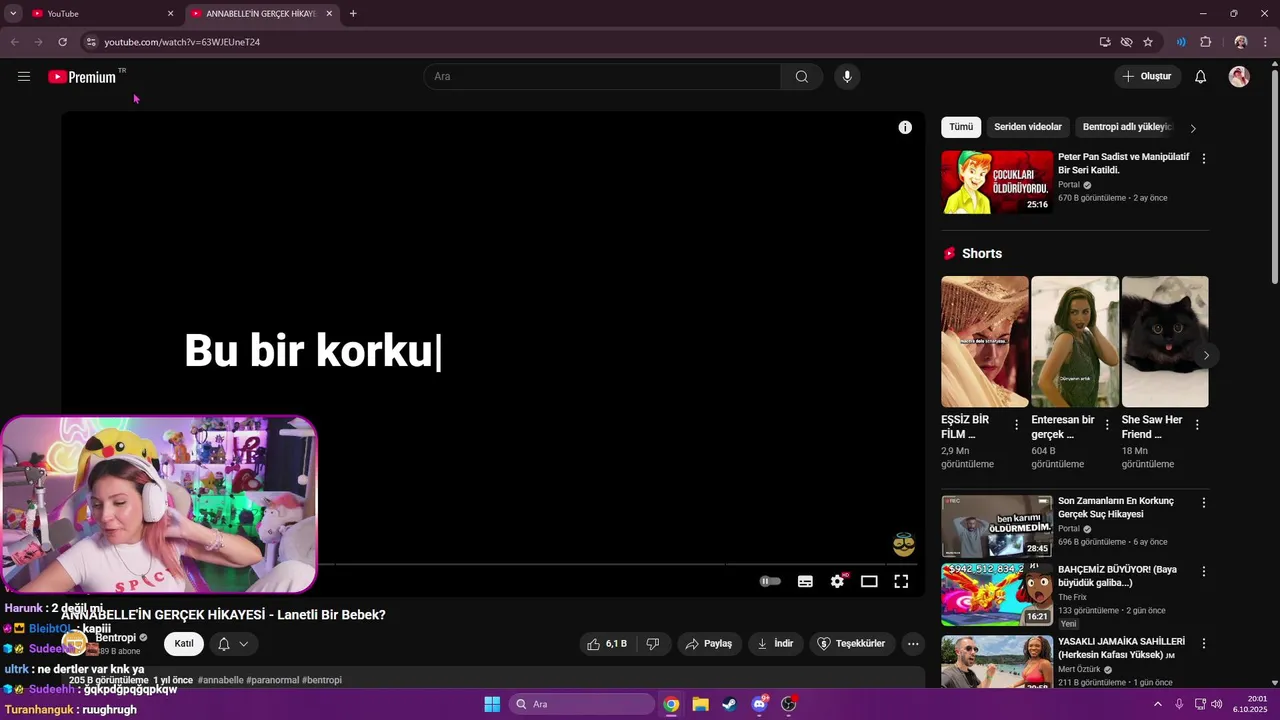Screen dimensions: 1280x720
Task: Open Windows Start menu
Action: pos(492,704)
